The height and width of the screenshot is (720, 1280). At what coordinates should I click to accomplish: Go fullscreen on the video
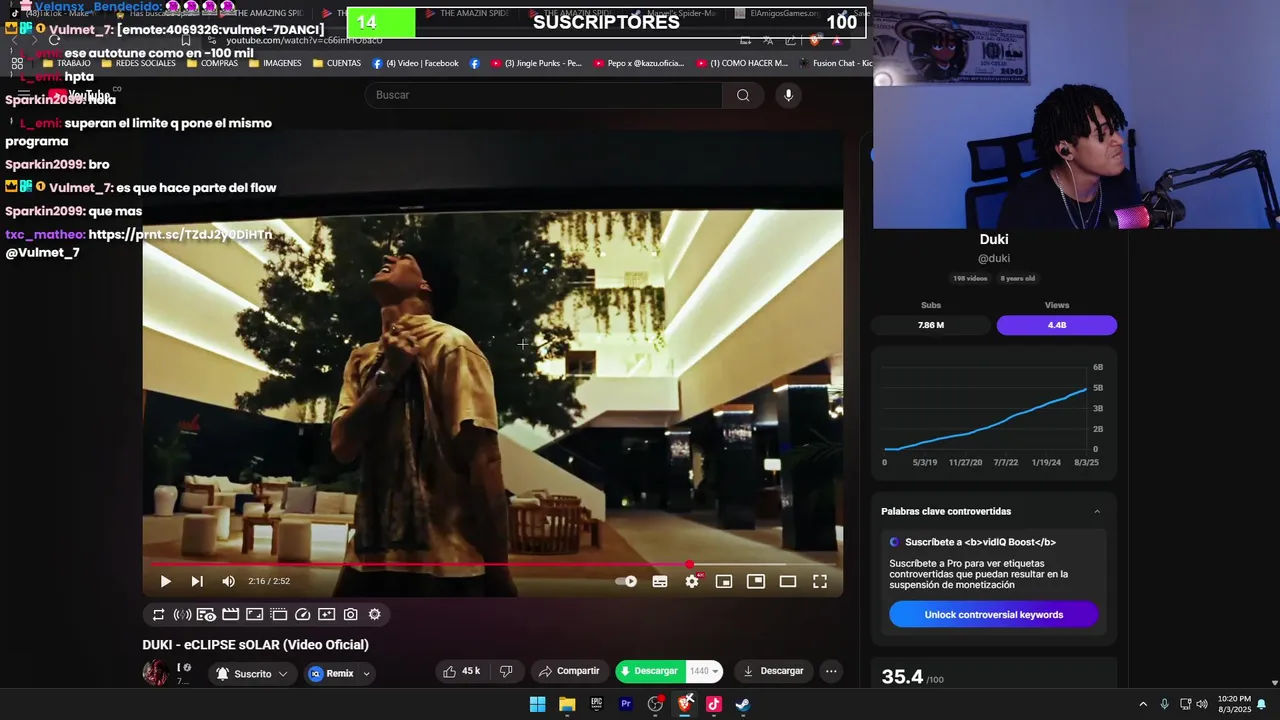[x=820, y=581]
